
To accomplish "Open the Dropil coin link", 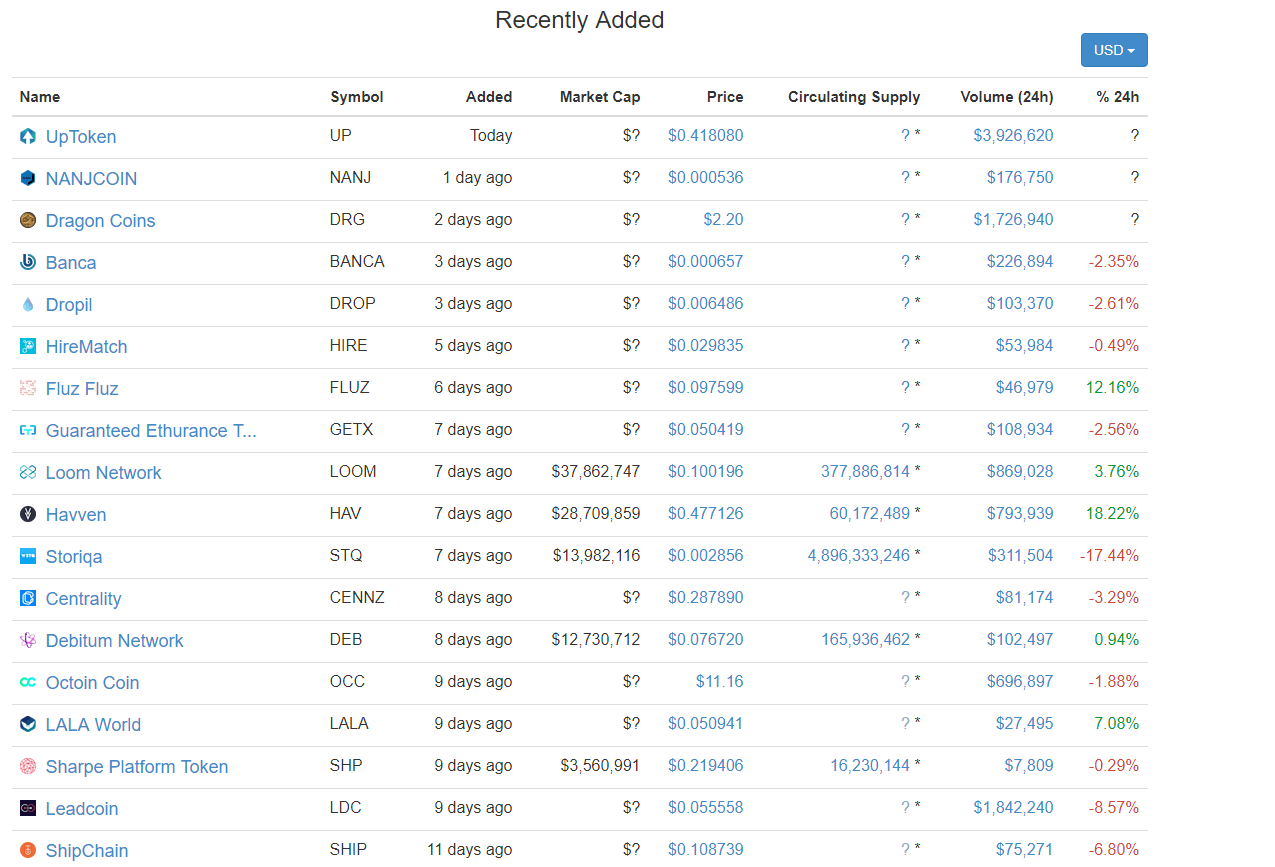I will tap(69, 305).
